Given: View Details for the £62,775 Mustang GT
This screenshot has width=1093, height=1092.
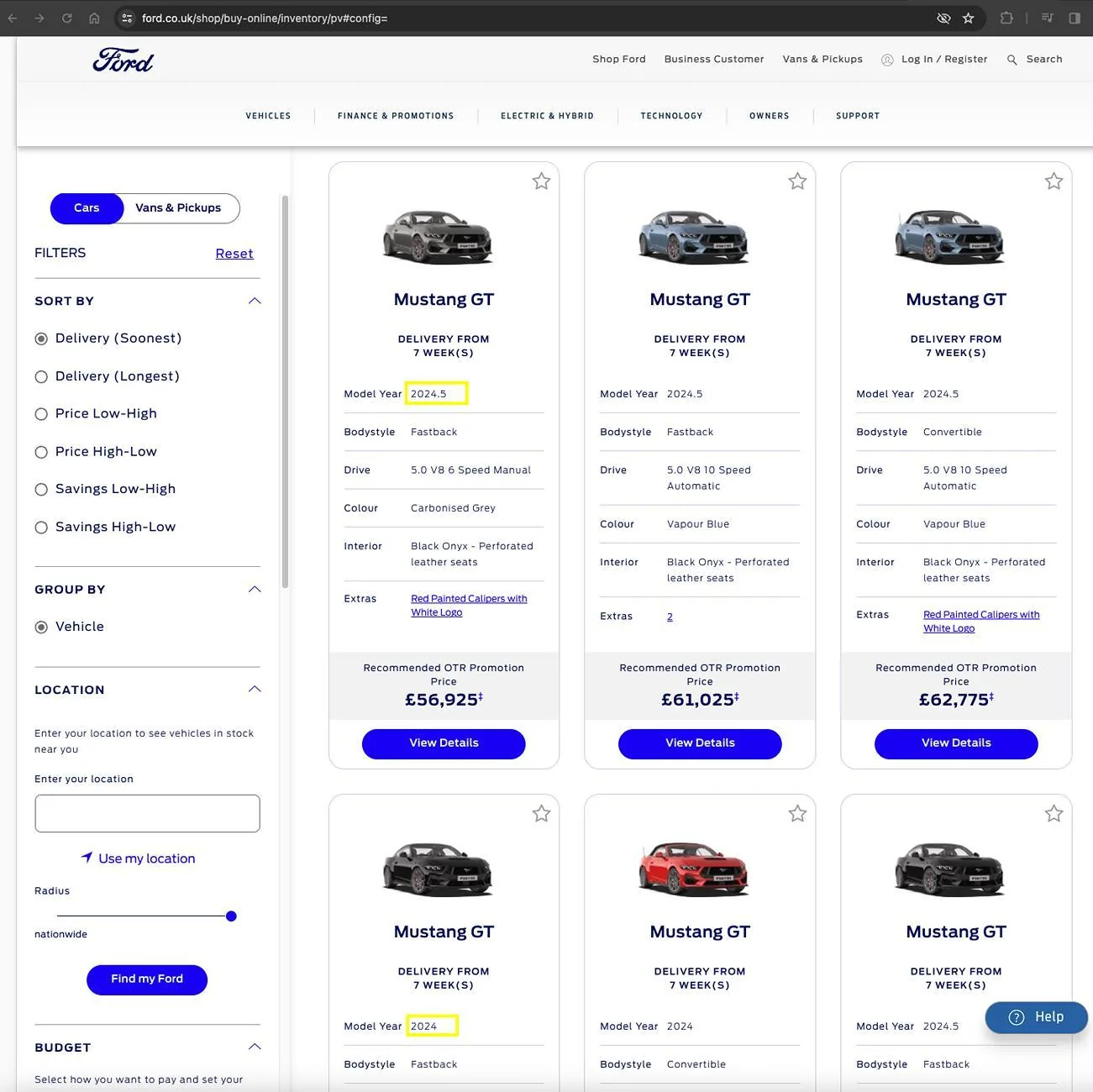Looking at the screenshot, I should coord(956,743).
